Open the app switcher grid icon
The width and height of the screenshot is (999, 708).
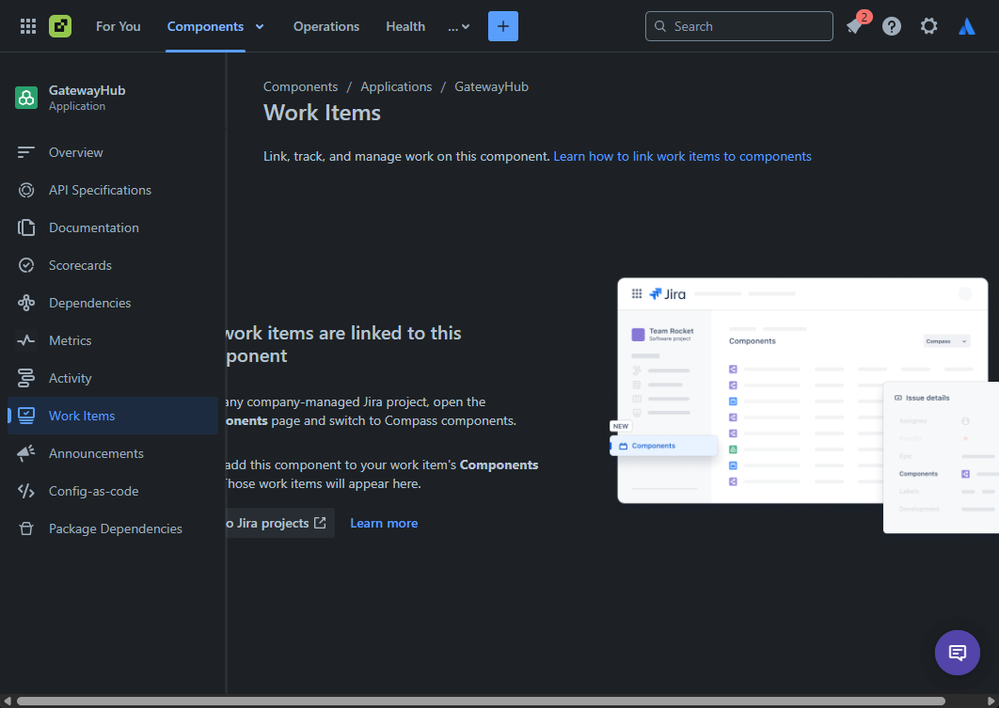(x=28, y=26)
